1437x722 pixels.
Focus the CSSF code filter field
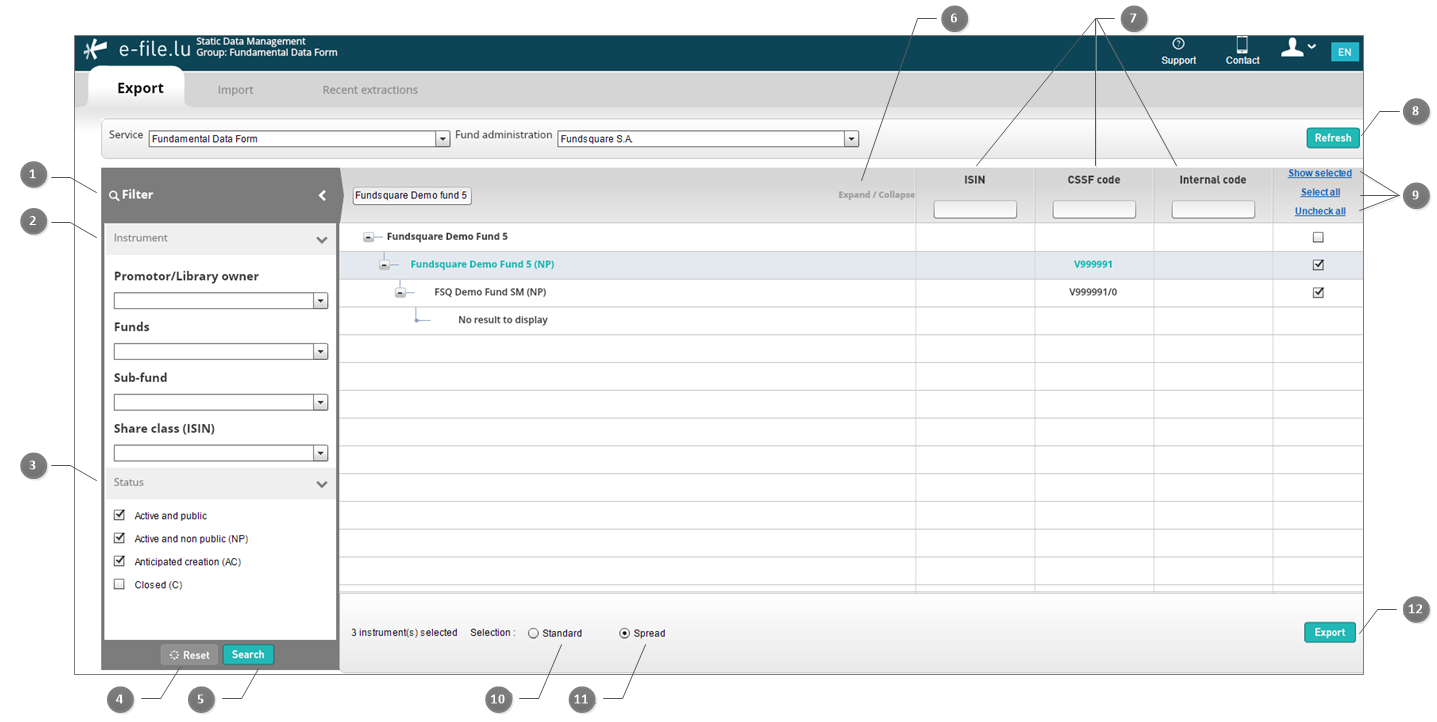(x=1094, y=209)
